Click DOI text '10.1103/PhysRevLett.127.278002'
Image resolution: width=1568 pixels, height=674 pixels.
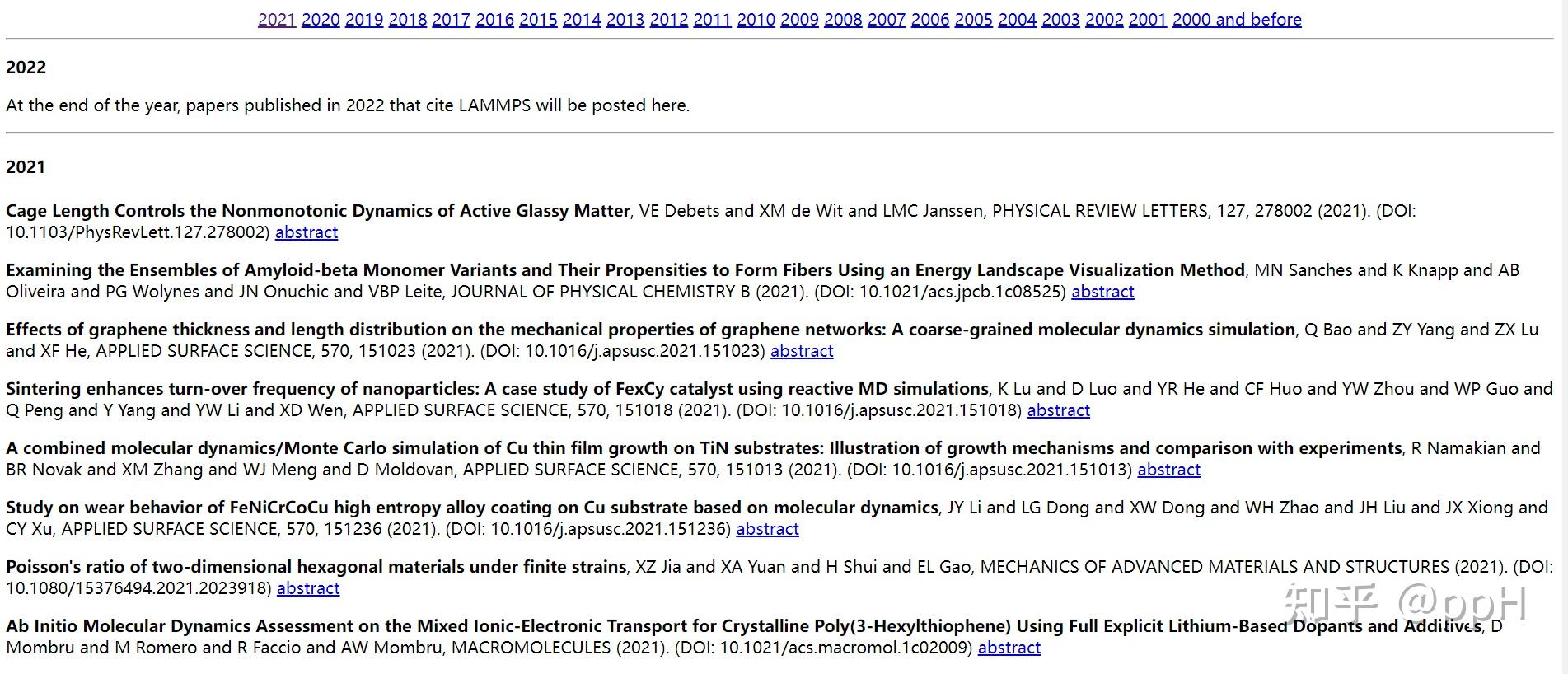[x=138, y=232]
